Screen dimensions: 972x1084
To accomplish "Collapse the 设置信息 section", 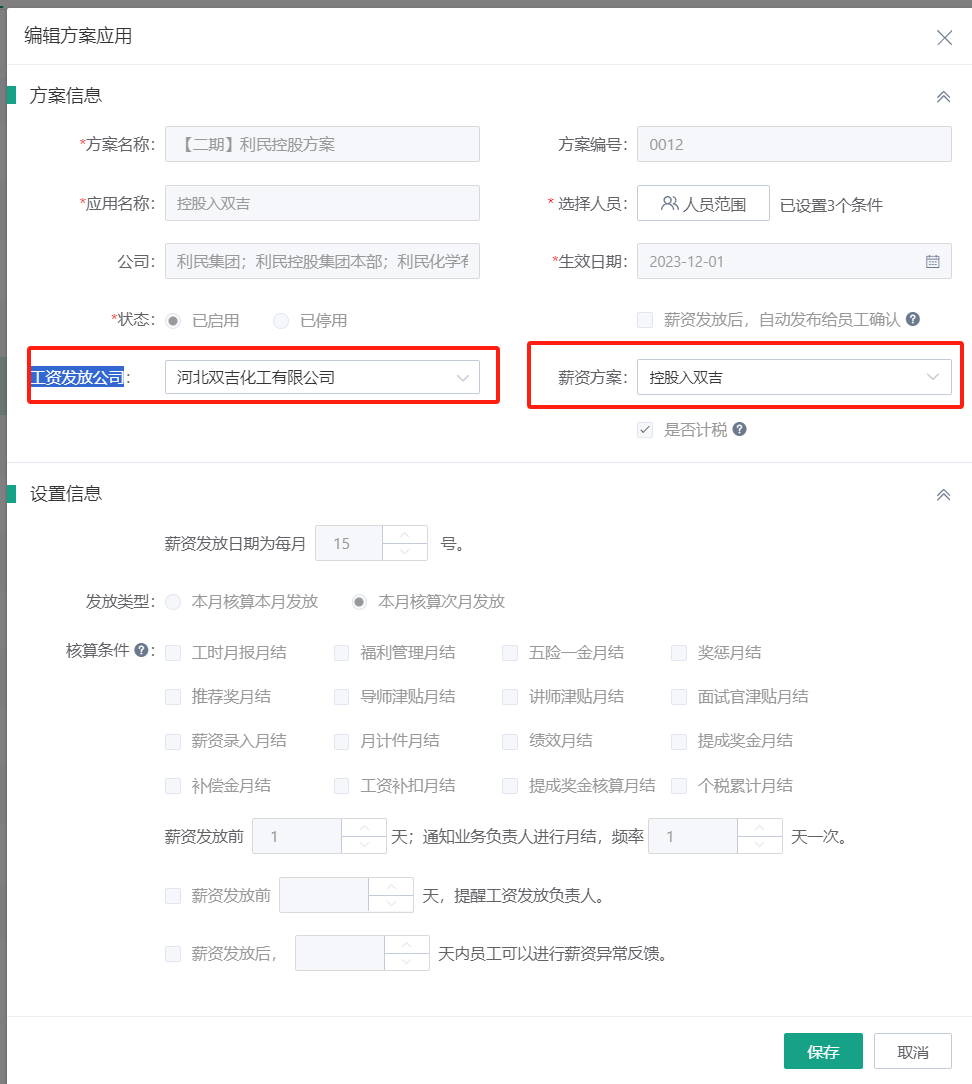I will click(942, 493).
